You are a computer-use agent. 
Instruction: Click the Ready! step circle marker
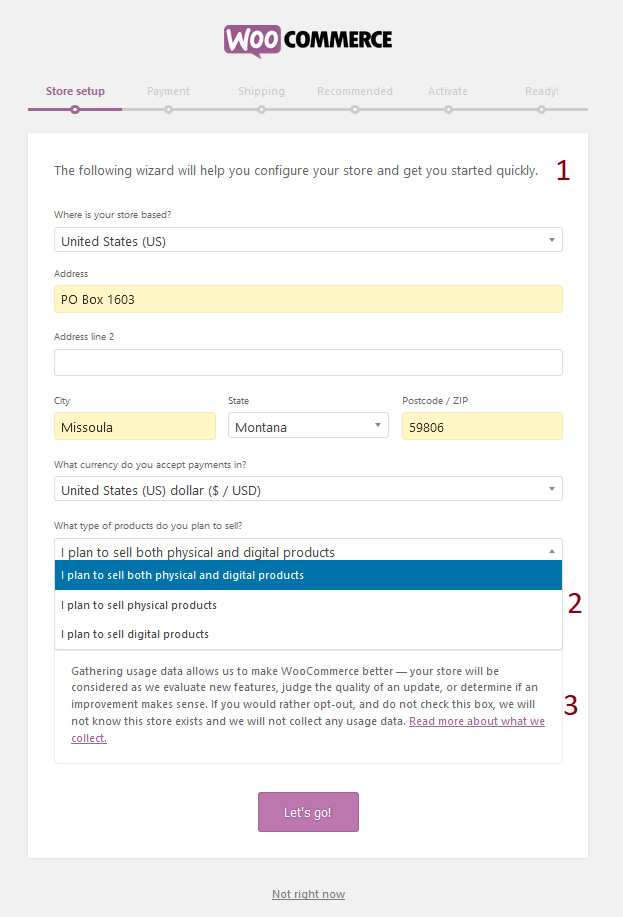(x=542, y=109)
